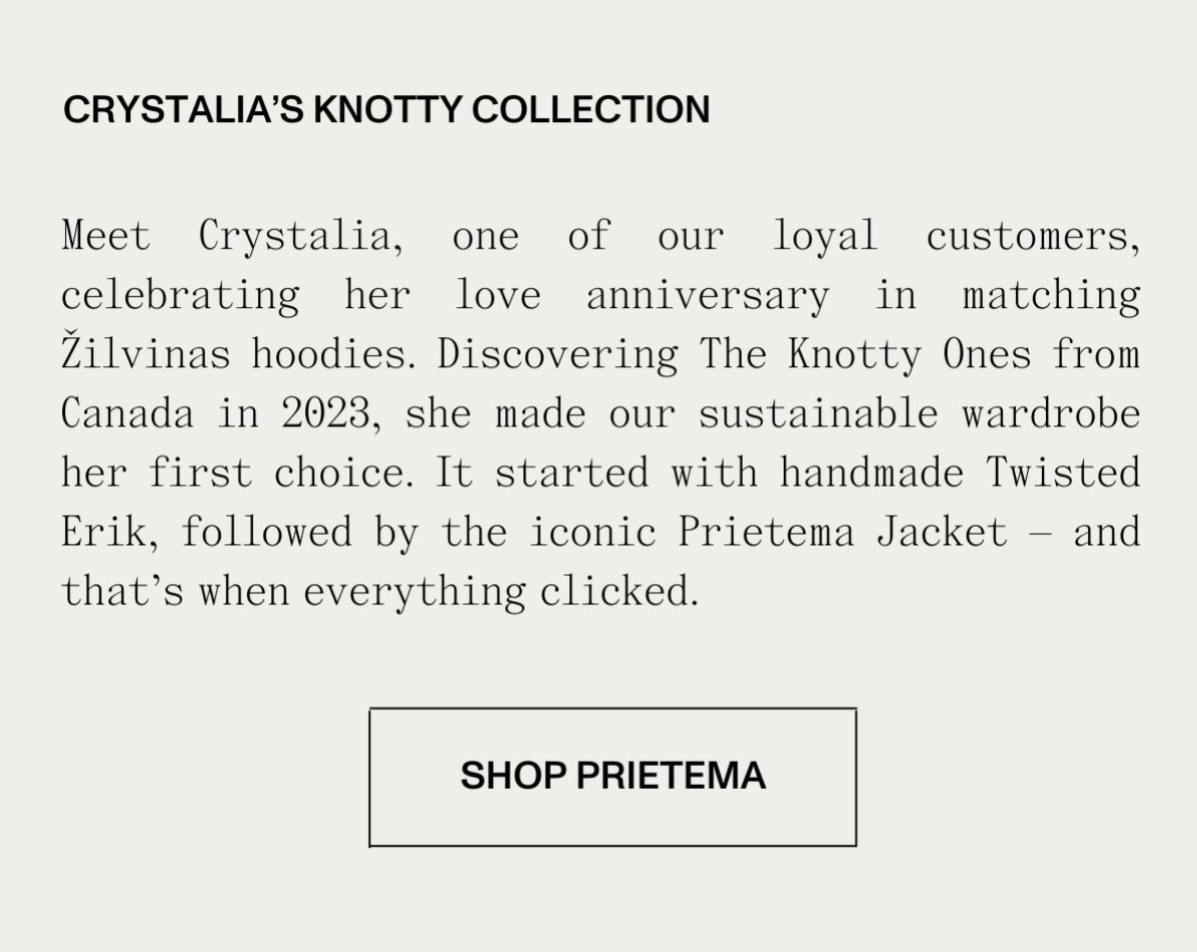Click the word Žilvinas in the paragraph

pyautogui.click(x=145, y=355)
